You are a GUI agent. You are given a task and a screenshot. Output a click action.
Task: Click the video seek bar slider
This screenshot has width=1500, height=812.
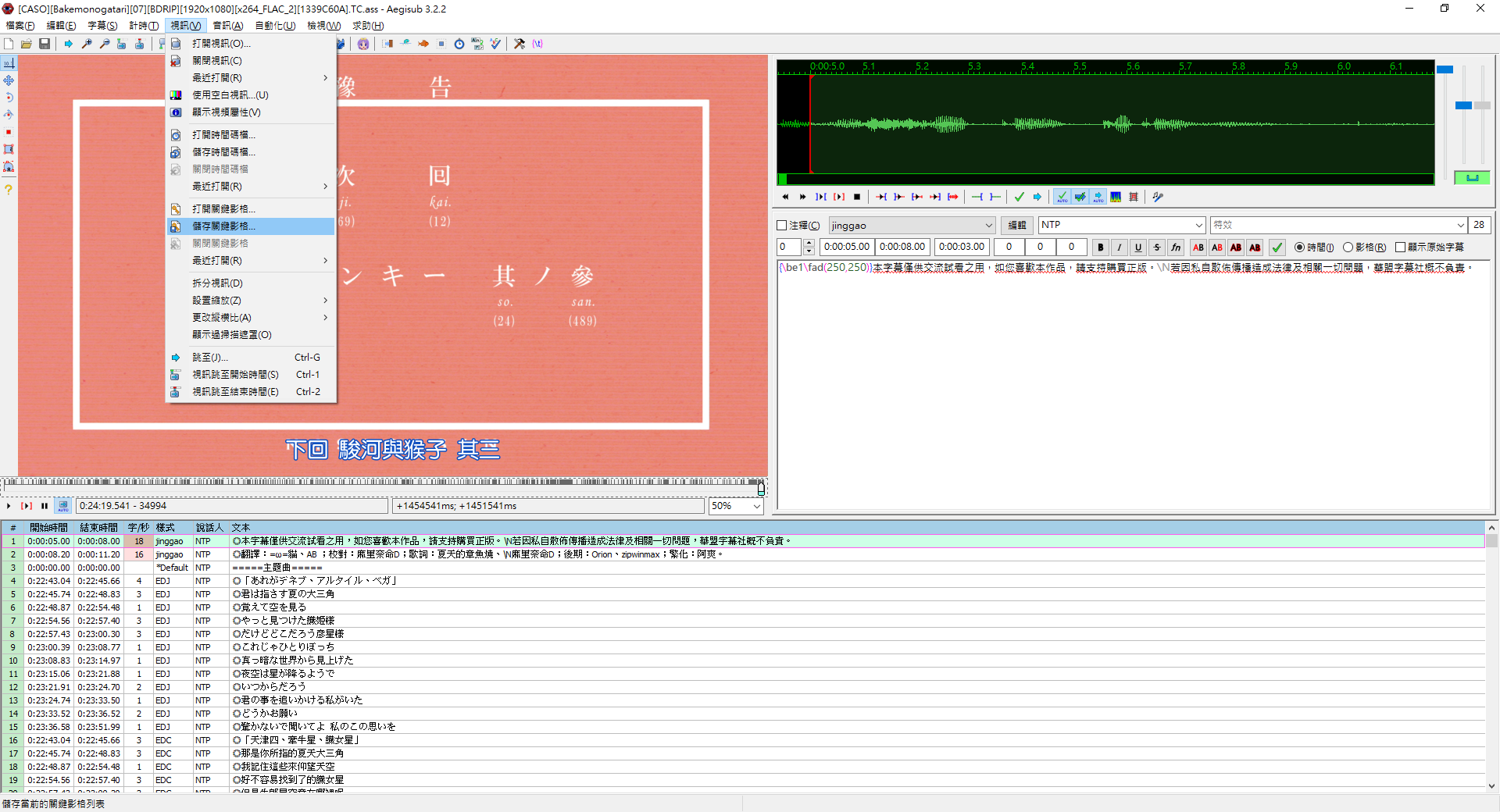click(x=383, y=486)
